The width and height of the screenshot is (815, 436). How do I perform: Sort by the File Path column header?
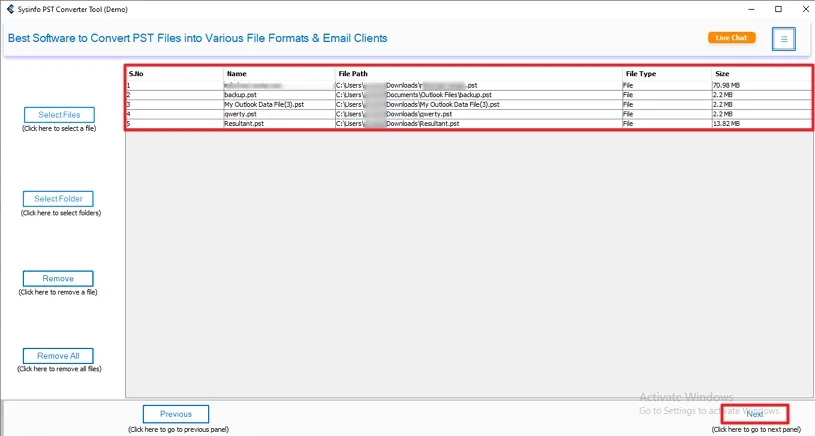(x=479, y=74)
